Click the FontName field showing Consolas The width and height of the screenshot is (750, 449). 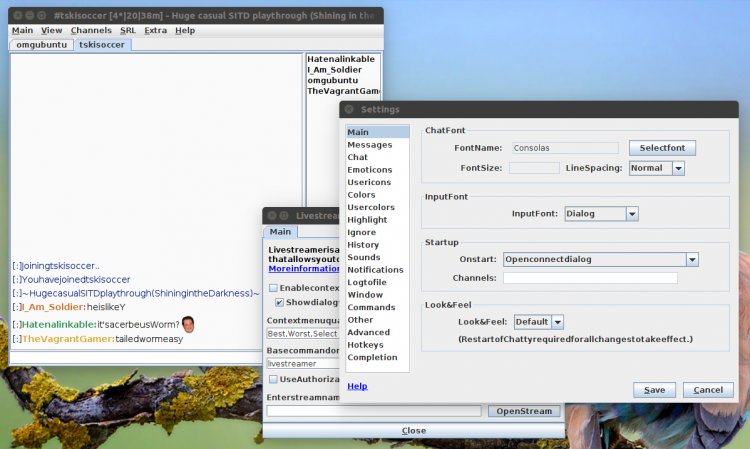(565, 148)
